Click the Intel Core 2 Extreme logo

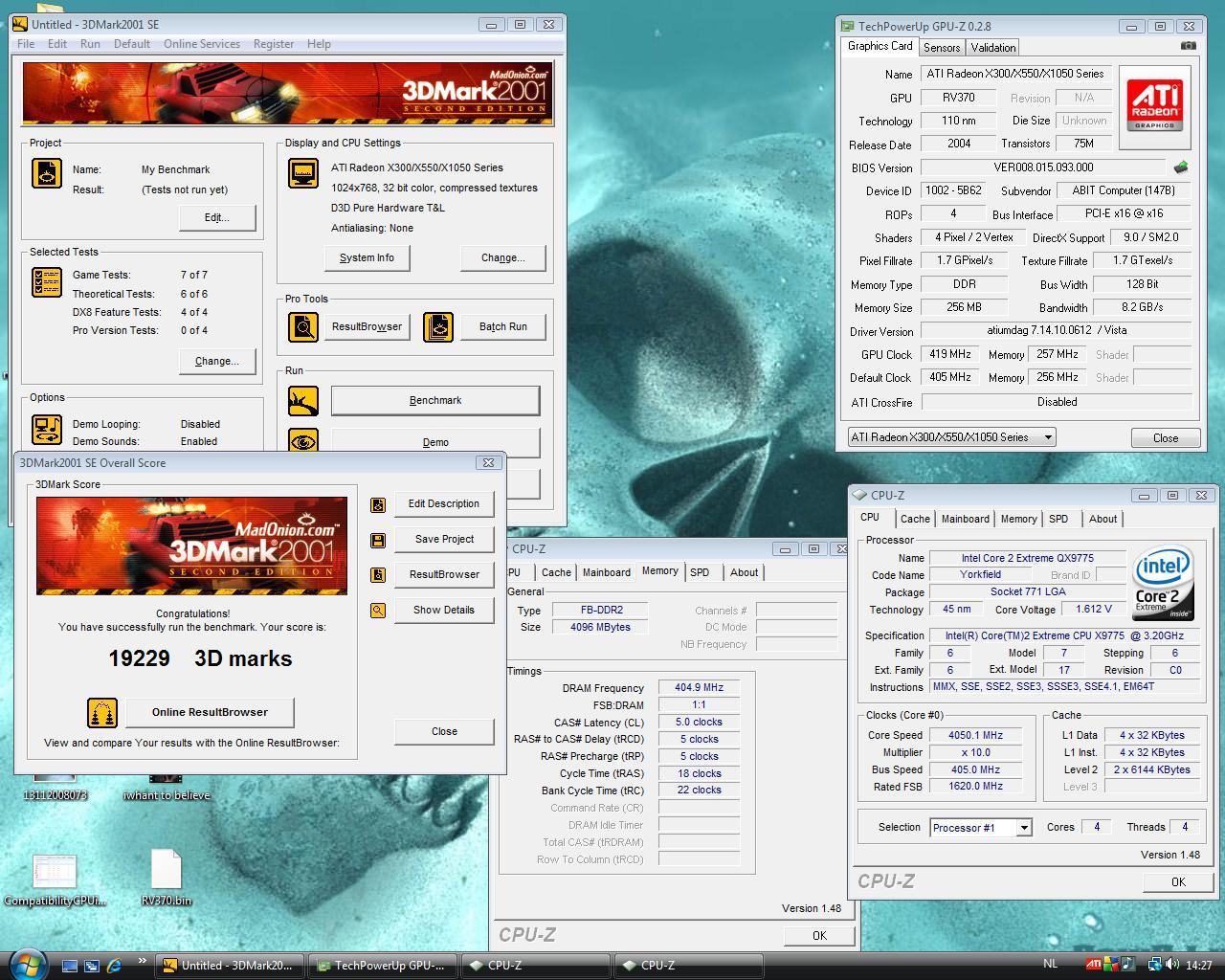[x=1163, y=583]
